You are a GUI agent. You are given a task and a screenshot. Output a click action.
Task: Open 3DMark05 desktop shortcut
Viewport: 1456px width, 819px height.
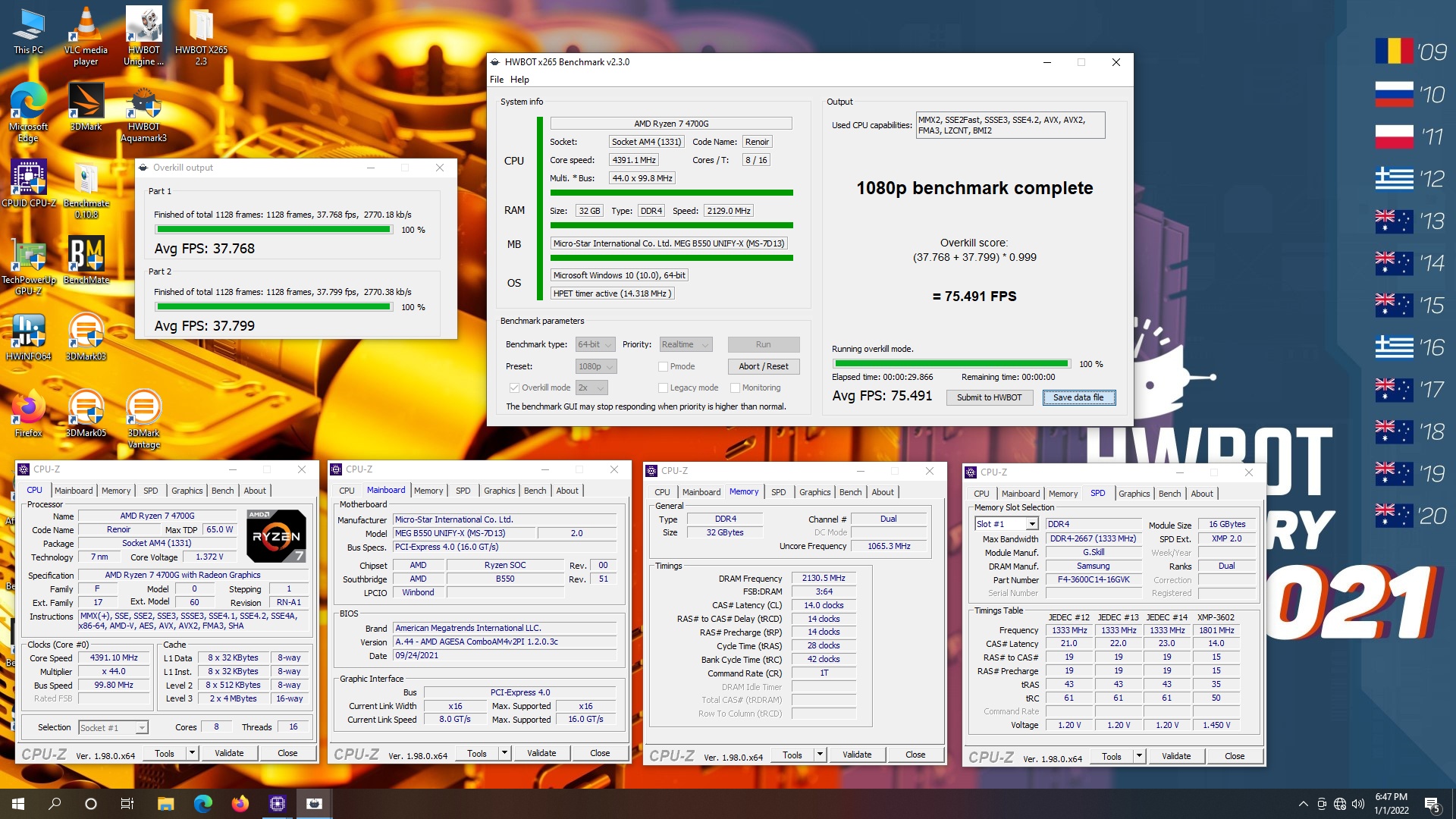click(86, 413)
